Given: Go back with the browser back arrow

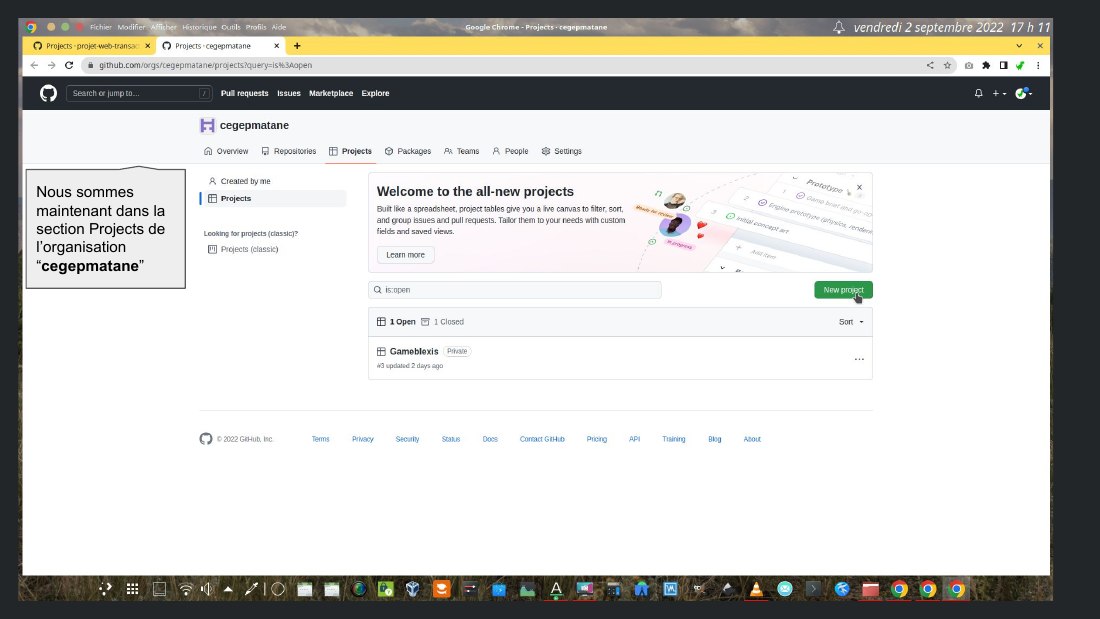Looking at the screenshot, I should [x=34, y=65].
